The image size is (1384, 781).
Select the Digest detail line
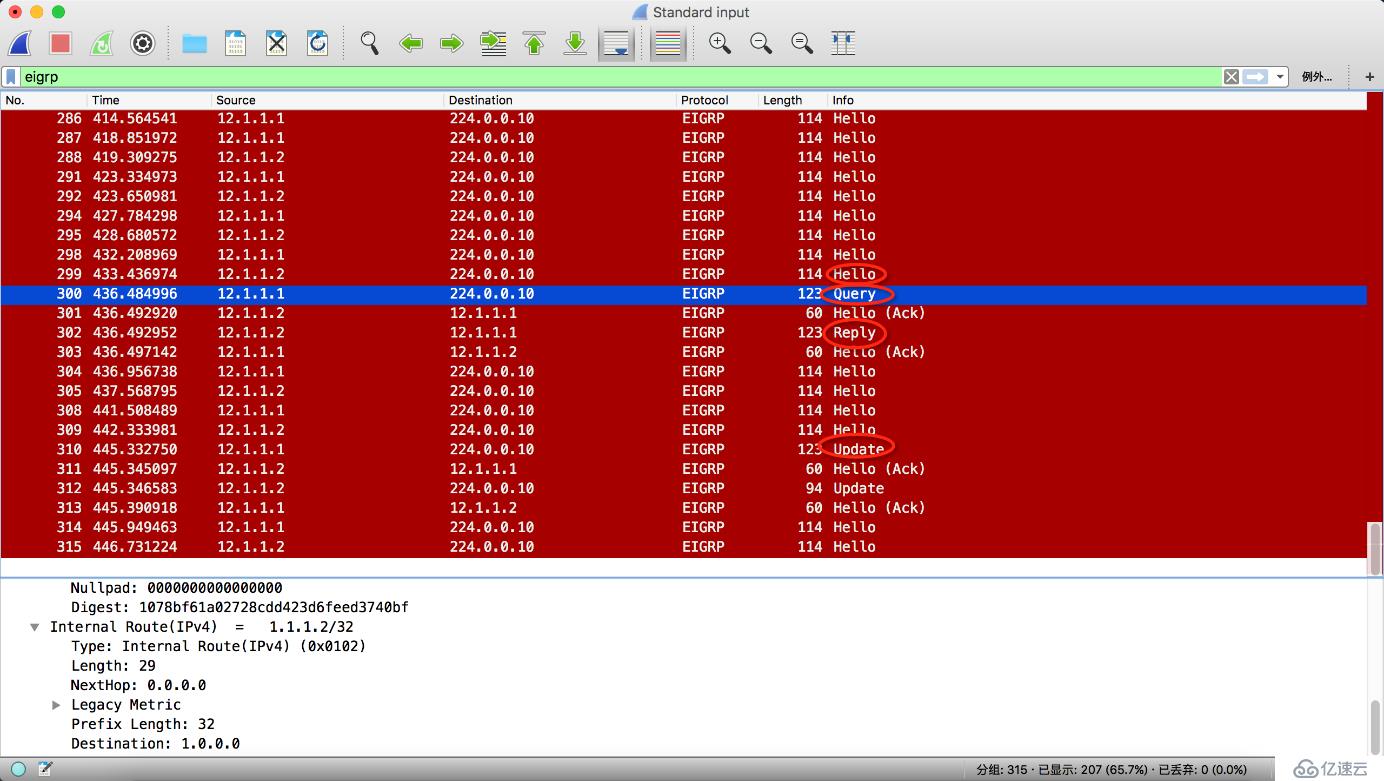point(240,607)
